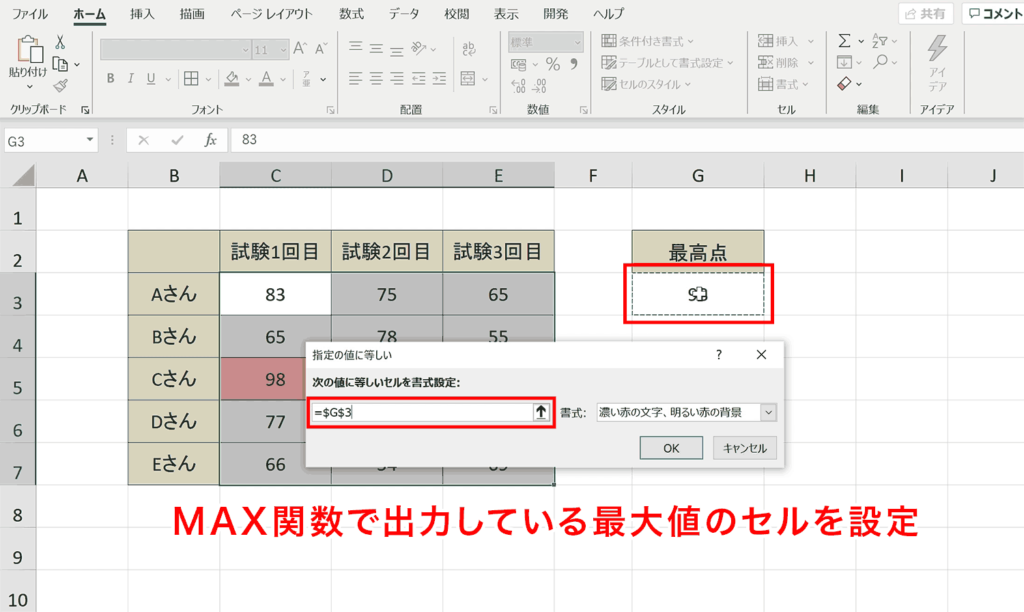This screenshot has width=1024, height=612.
Task: Click キャンセル in the dialog
Action: click(744, 448)
